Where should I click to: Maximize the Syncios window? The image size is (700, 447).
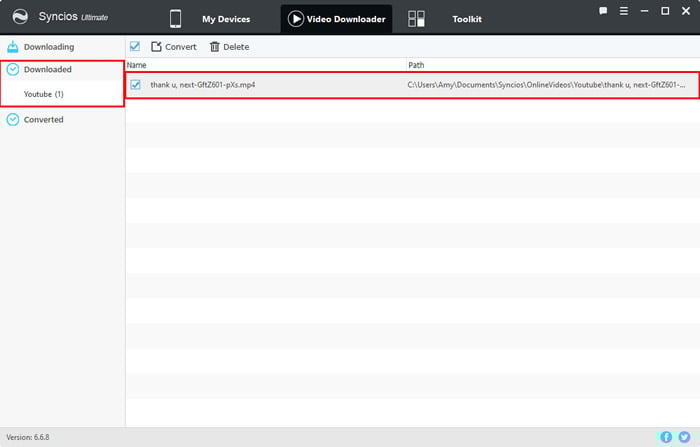pos(665,11)
